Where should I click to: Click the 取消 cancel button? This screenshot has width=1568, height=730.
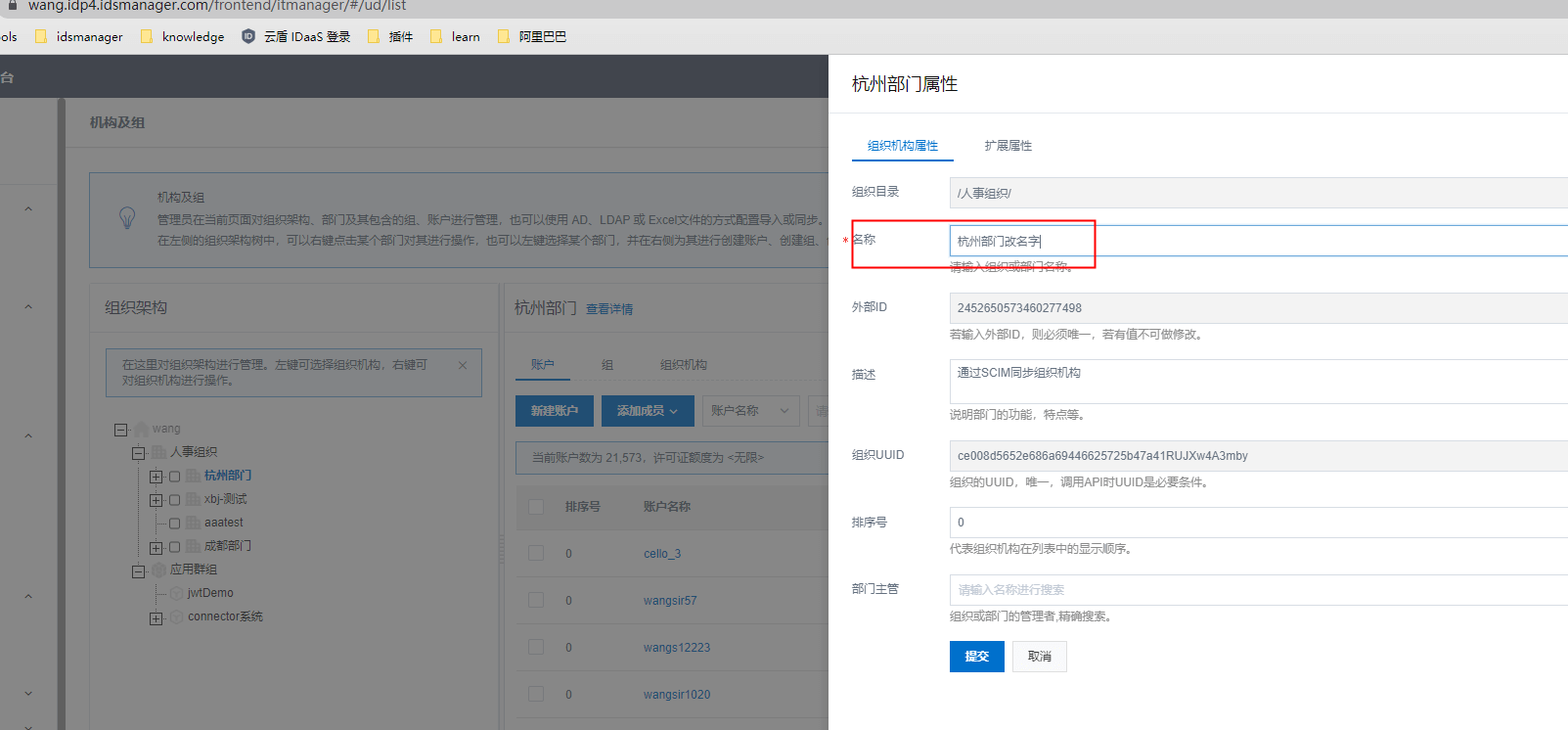[1039, 657]
